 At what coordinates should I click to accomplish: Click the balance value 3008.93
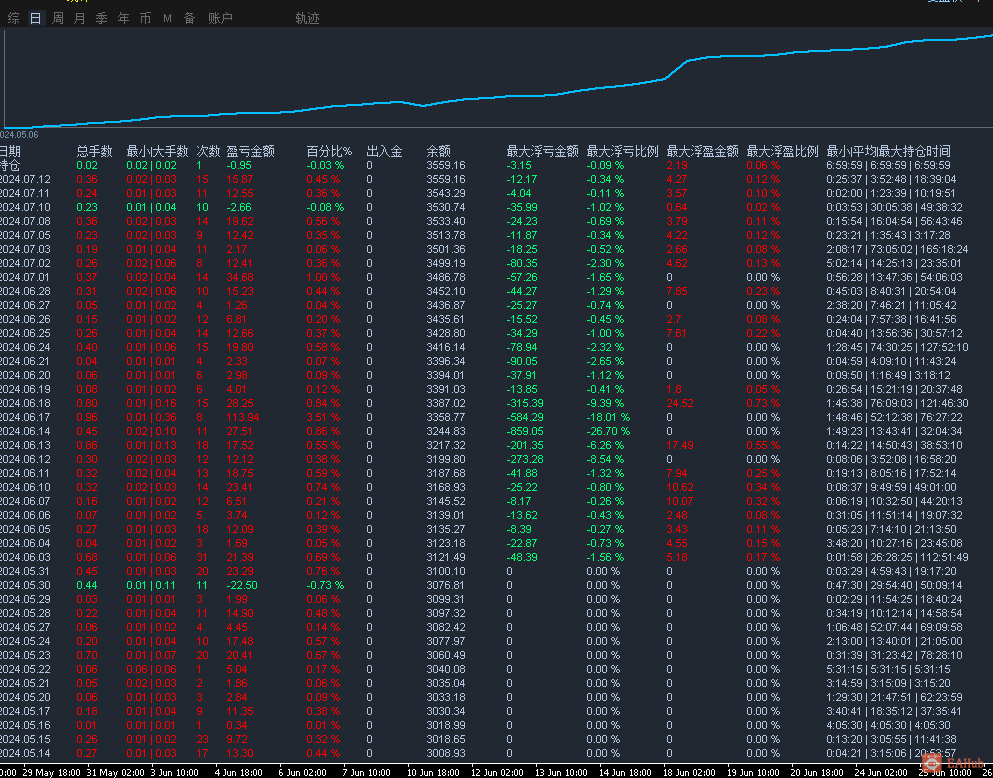[446, 753]
